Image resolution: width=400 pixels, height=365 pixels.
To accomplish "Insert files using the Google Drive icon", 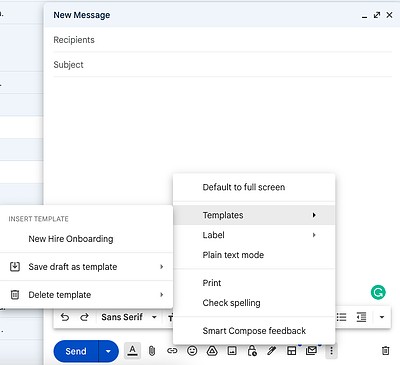I will point(212,351).
